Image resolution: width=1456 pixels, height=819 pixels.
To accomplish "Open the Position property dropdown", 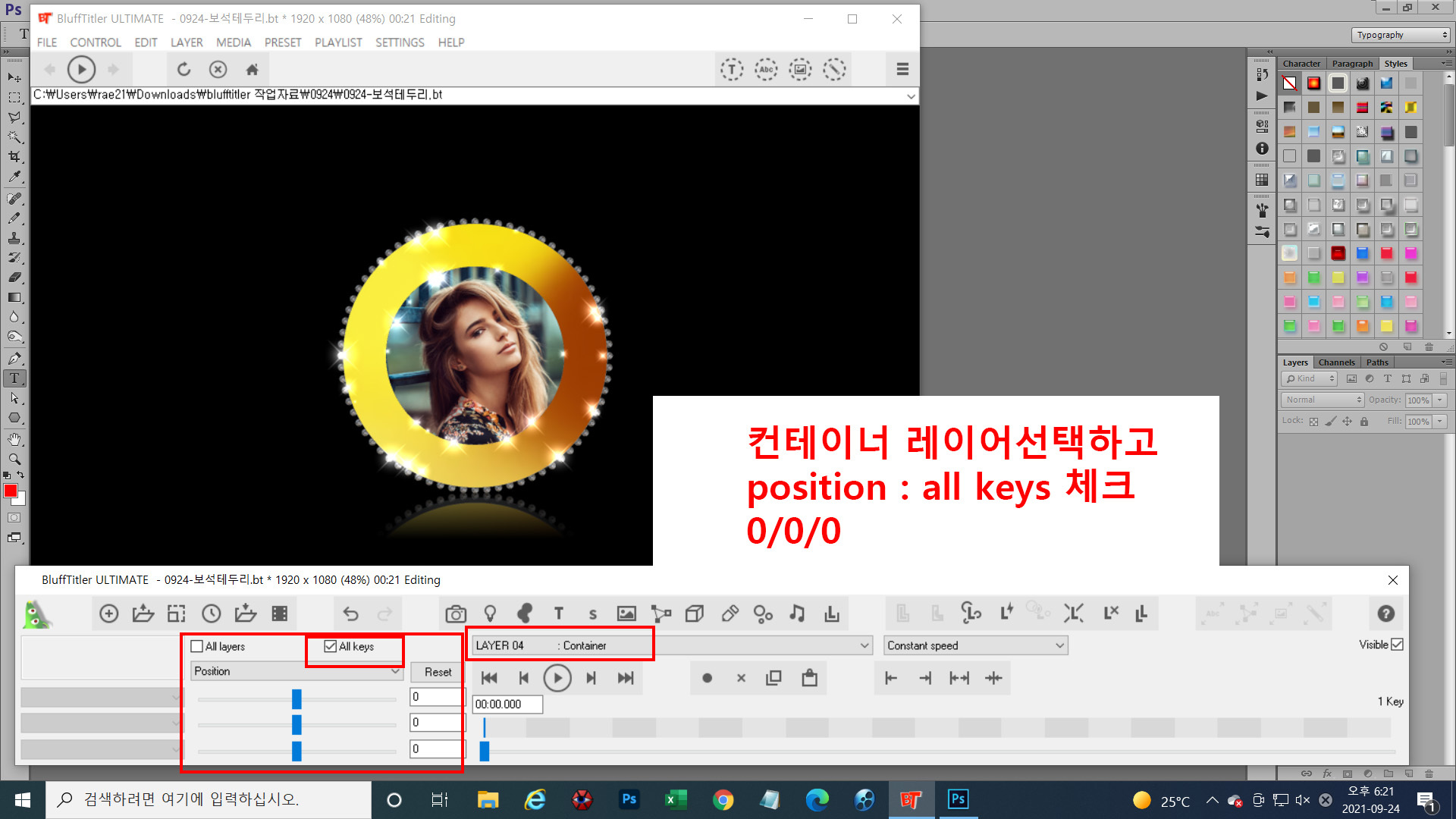I will tap(296, 671).
